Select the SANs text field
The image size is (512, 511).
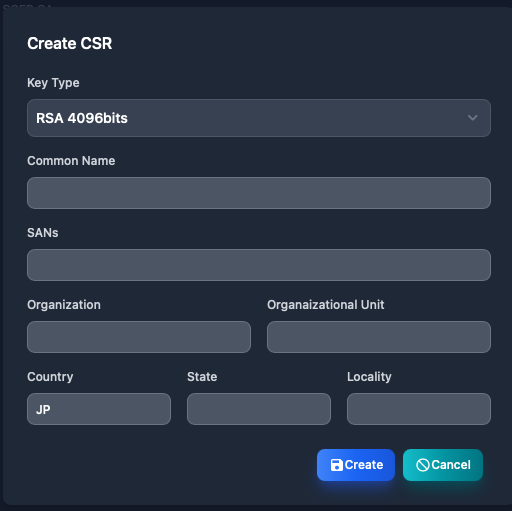(259, 265)
